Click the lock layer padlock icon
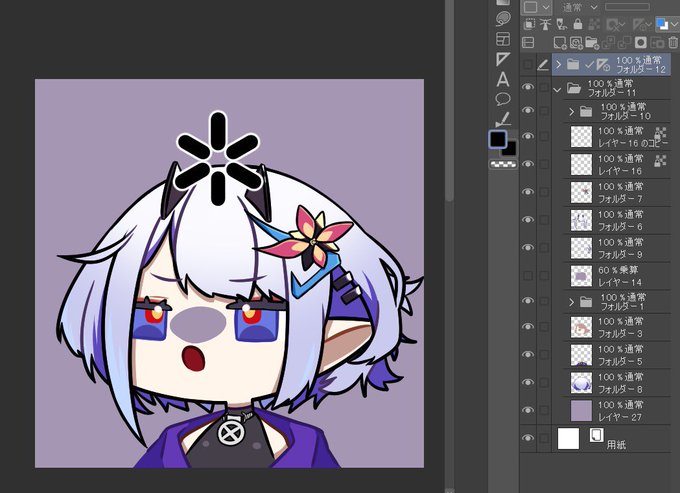 point(577,24)
